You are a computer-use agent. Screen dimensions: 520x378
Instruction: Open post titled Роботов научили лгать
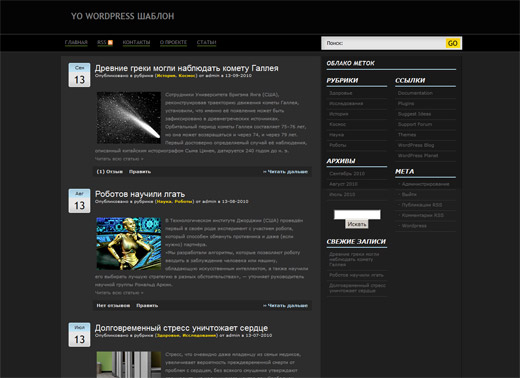tap(140, 194)
